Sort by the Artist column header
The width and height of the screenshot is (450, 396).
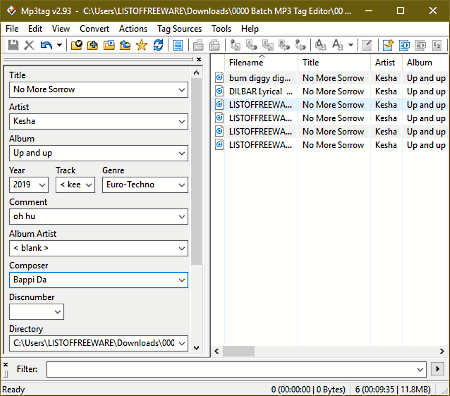(386, 63)
